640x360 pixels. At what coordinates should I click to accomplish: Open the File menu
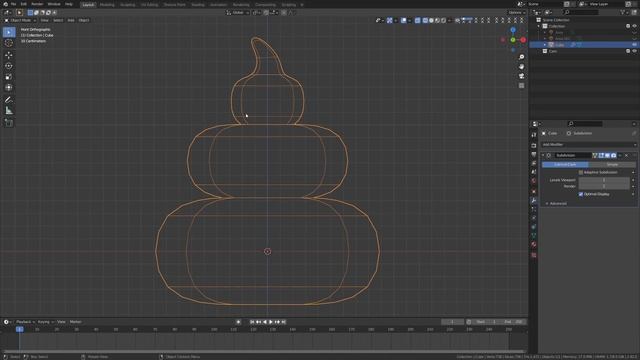coord(13,4)
